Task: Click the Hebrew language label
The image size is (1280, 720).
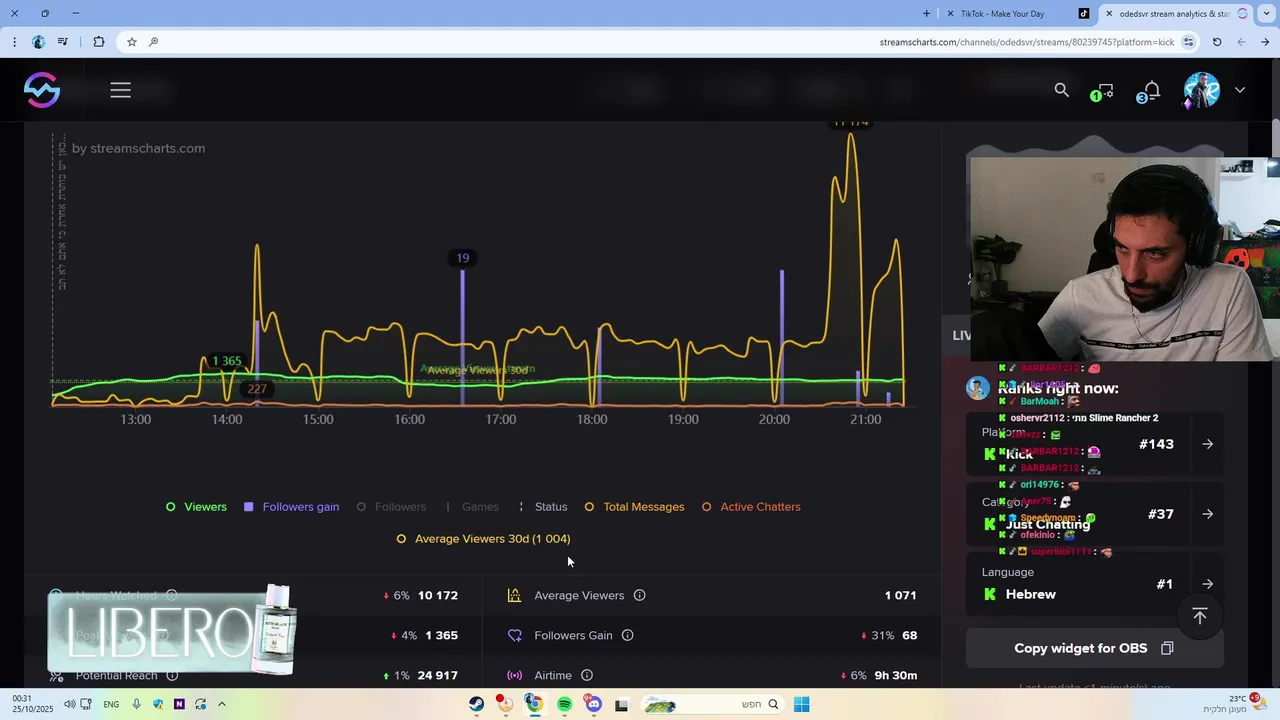Action: 1030,594
